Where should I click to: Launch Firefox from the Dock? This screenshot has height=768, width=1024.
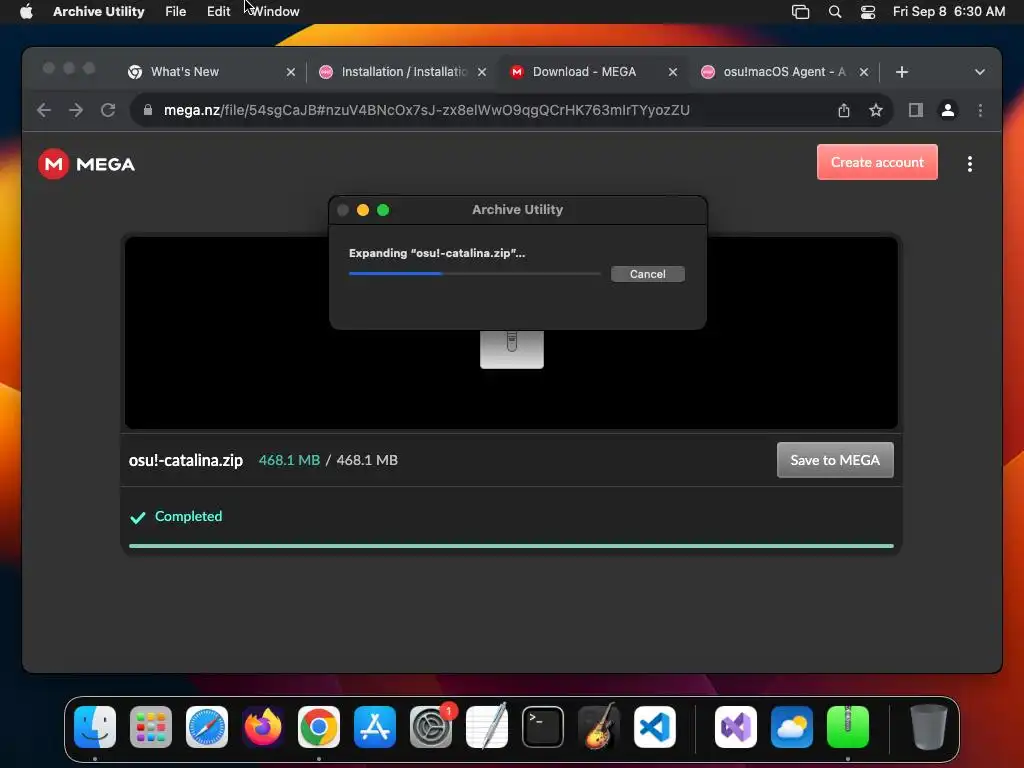click(263, 727)
